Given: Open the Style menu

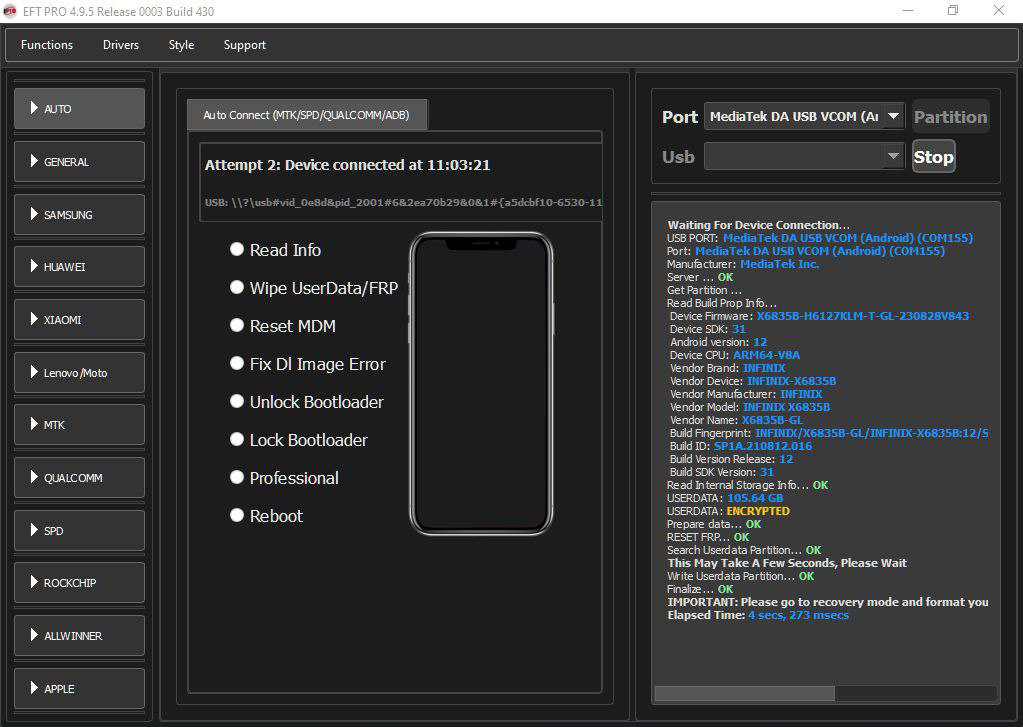Looking at the screenshot, I should 181,45.
